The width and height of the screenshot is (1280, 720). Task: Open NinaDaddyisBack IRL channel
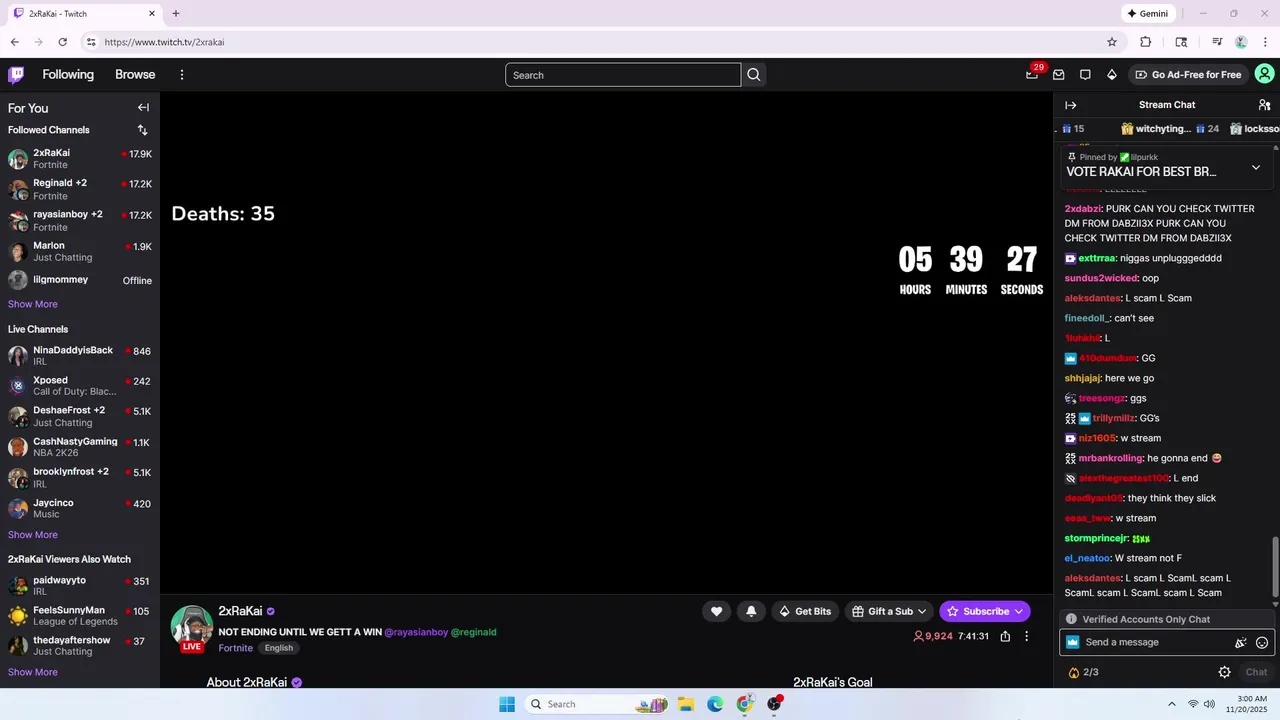pos(80,356)
